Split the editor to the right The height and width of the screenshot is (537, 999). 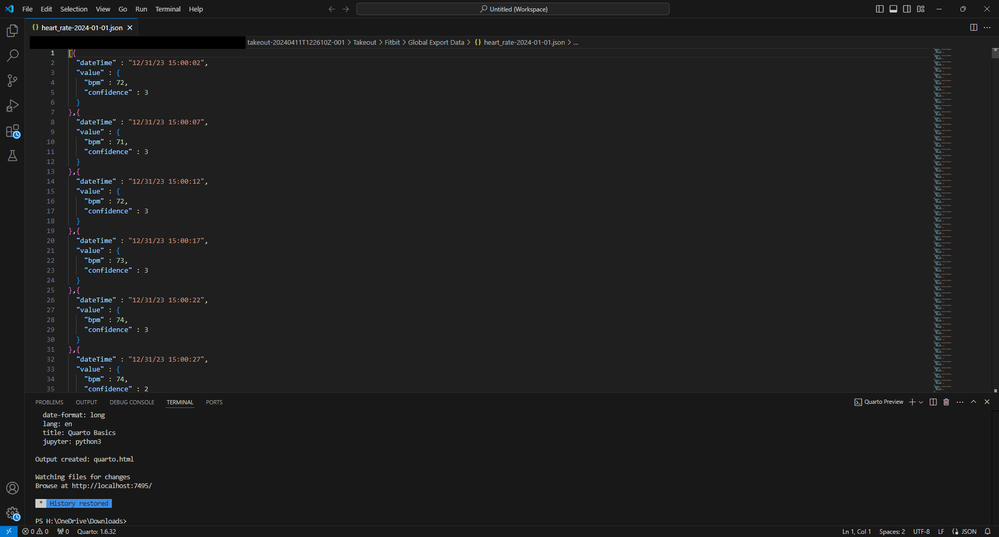[x=973, y=27]
